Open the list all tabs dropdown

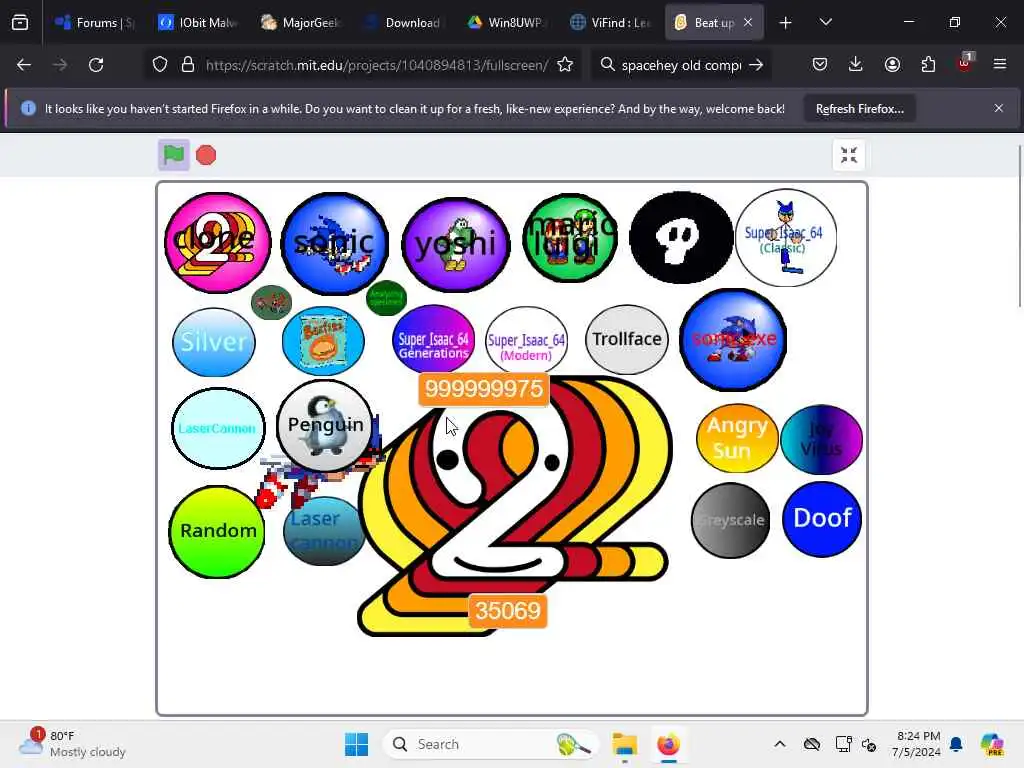pos(825,22)
